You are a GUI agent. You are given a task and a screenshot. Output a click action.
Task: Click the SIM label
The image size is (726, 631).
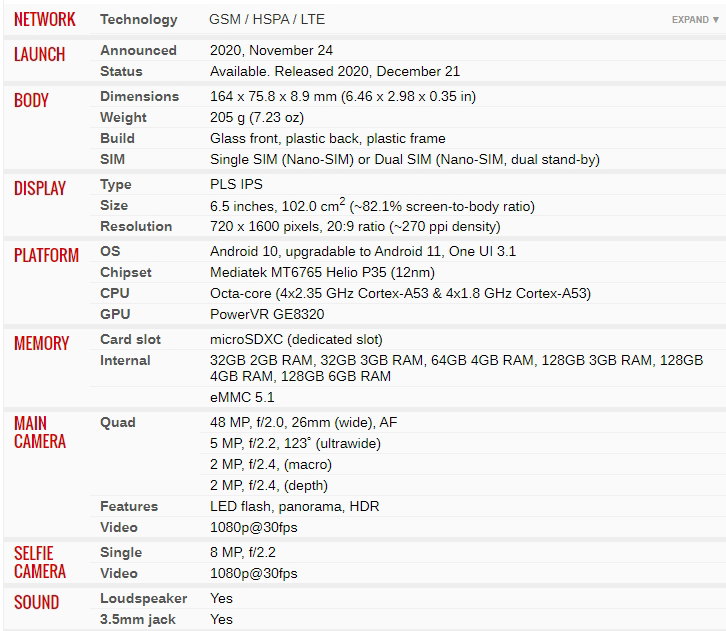point(113,159)
